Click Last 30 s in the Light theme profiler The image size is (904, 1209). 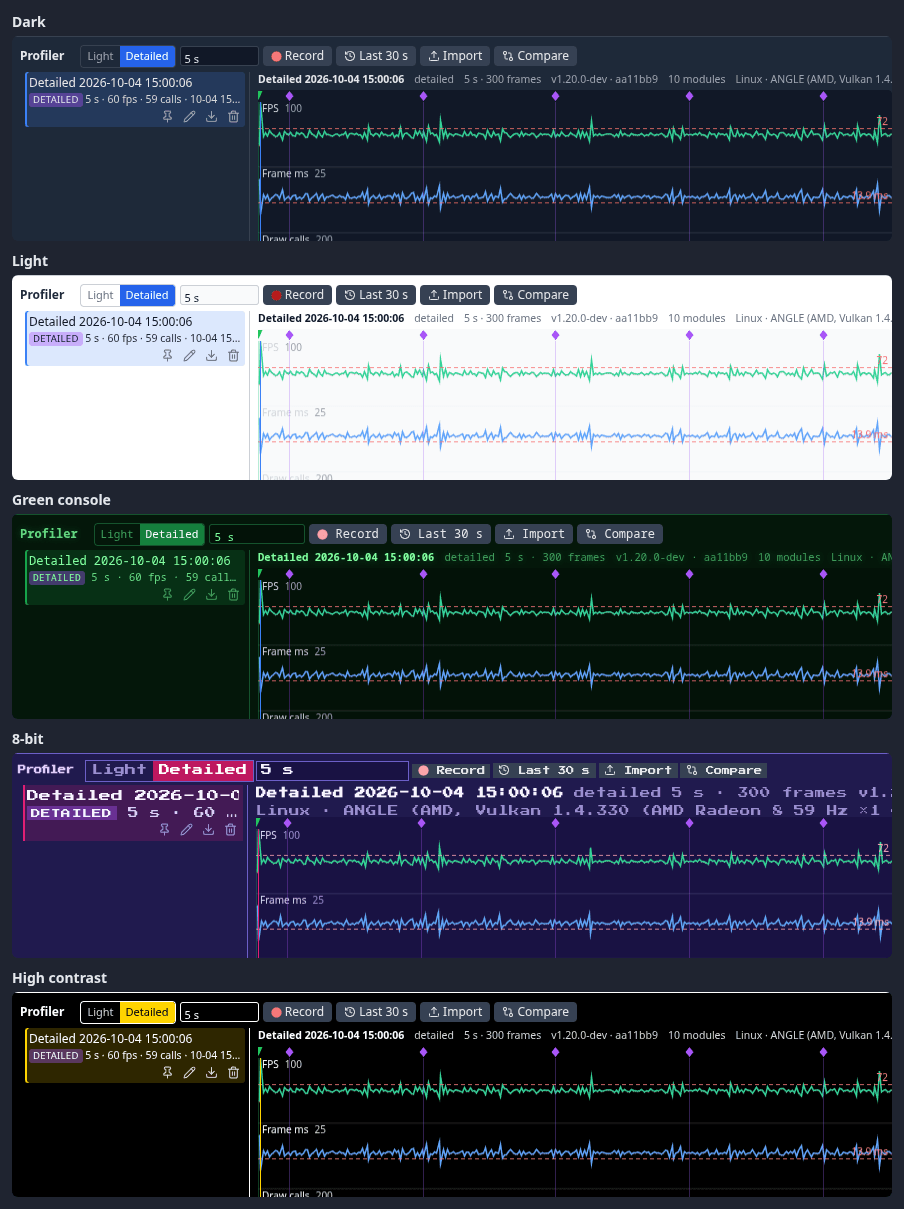point(375,295)
